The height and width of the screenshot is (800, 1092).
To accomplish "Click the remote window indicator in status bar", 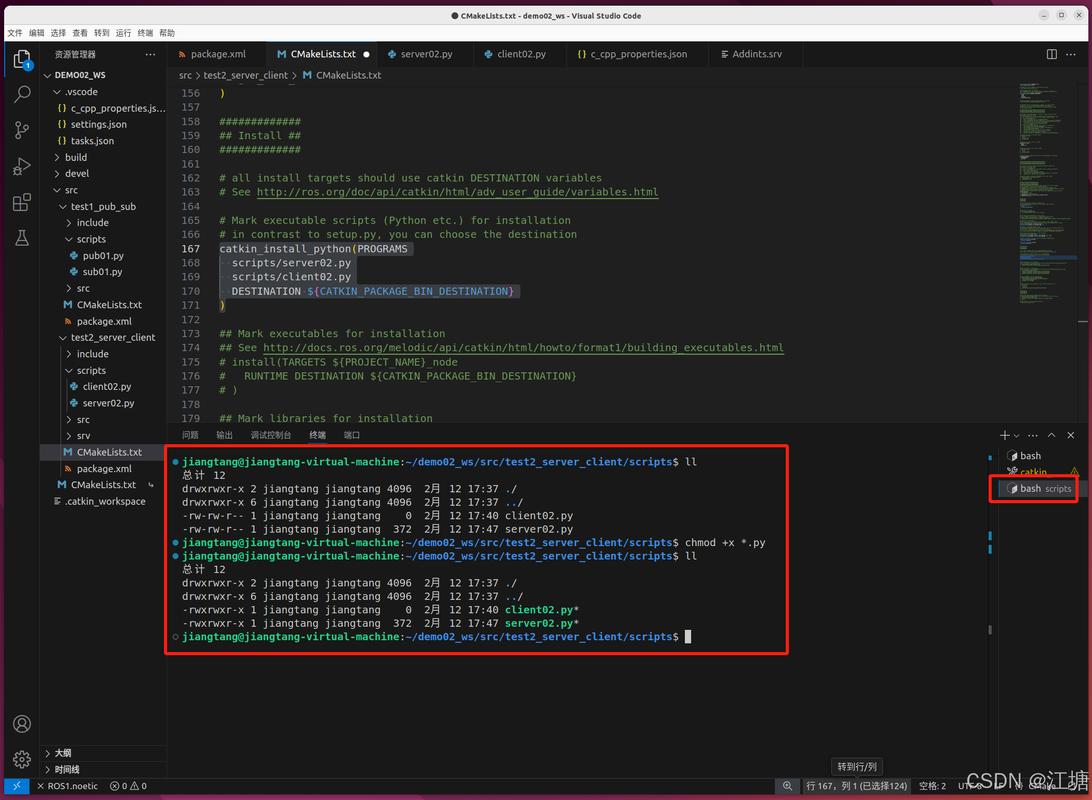I will (17, 786).
